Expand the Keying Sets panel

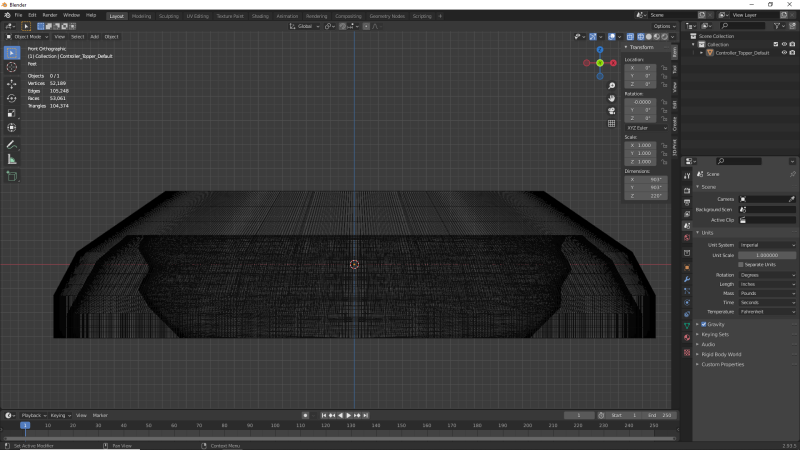716,334
